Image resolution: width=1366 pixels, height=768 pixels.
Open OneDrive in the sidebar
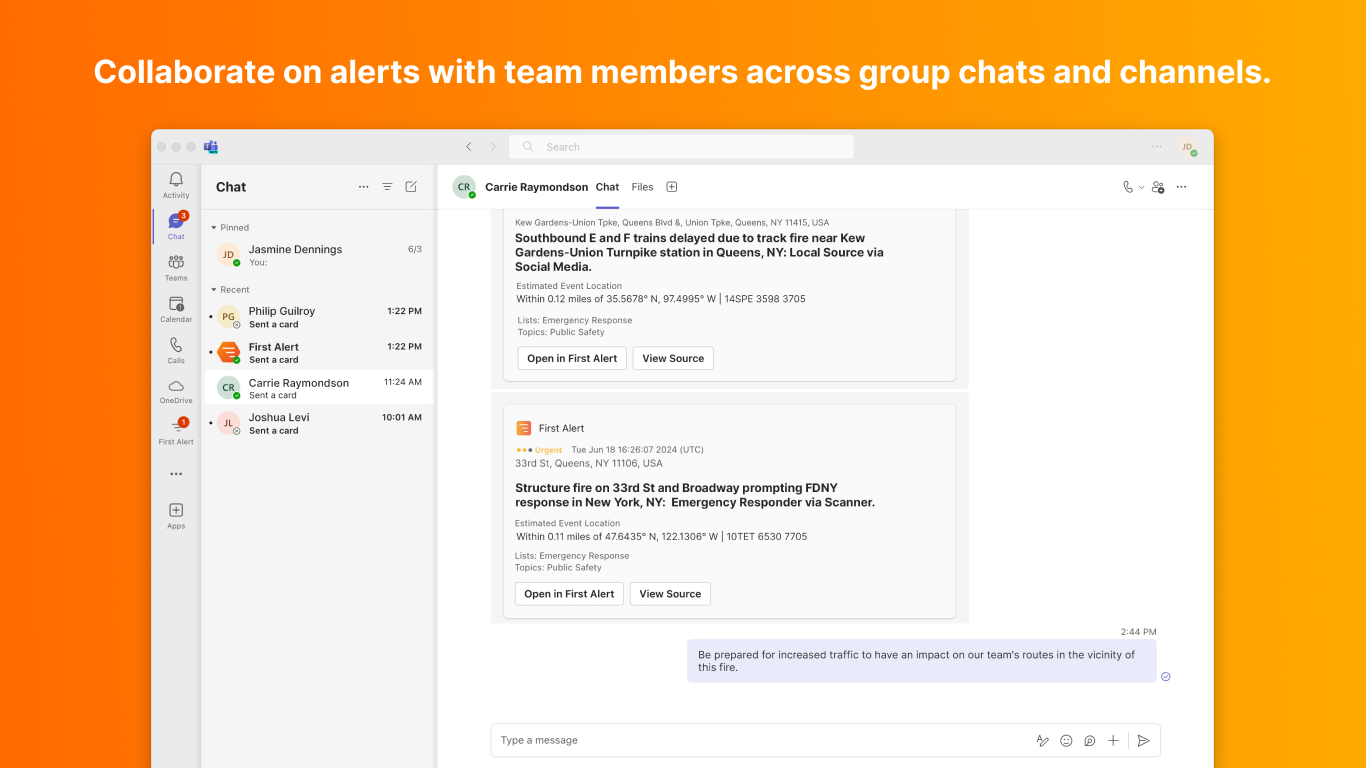click(x=176, y=390)
